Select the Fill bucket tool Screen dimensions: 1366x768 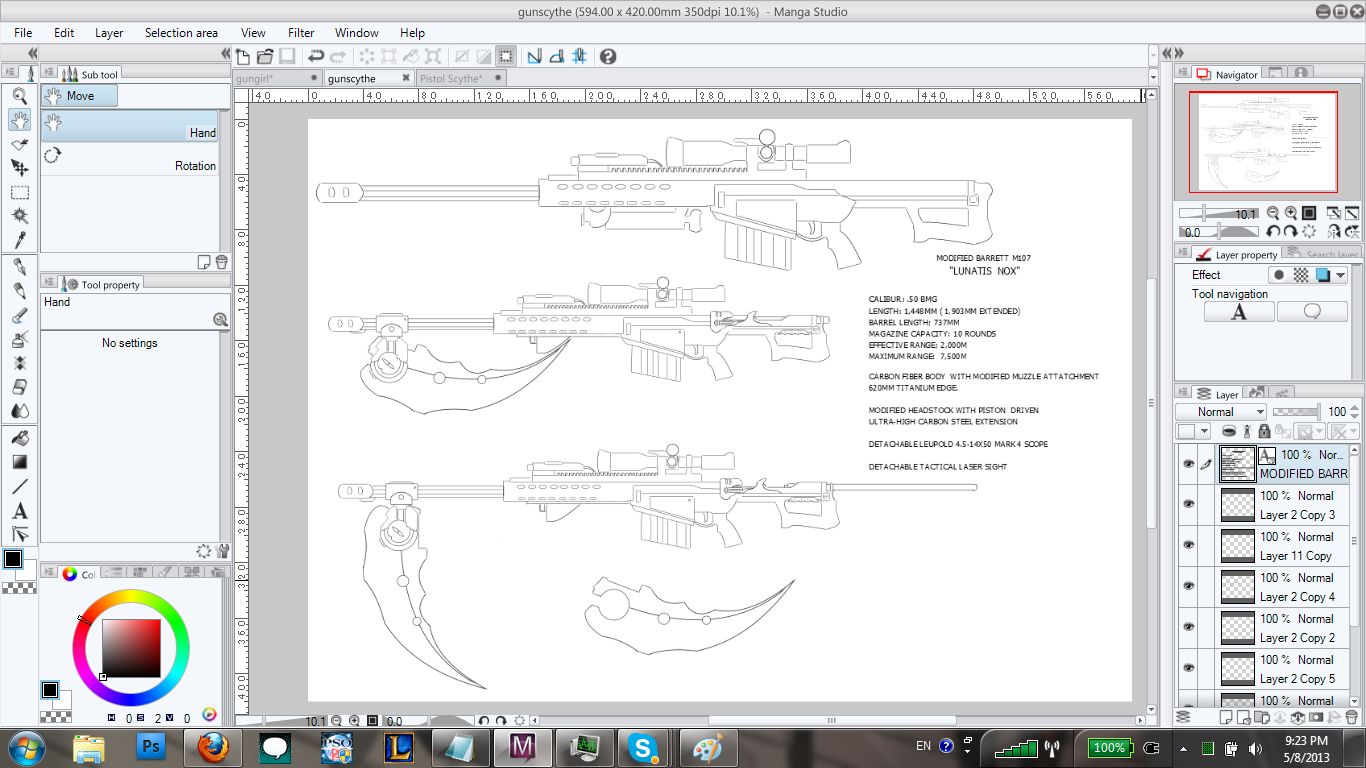coord(19,438)
